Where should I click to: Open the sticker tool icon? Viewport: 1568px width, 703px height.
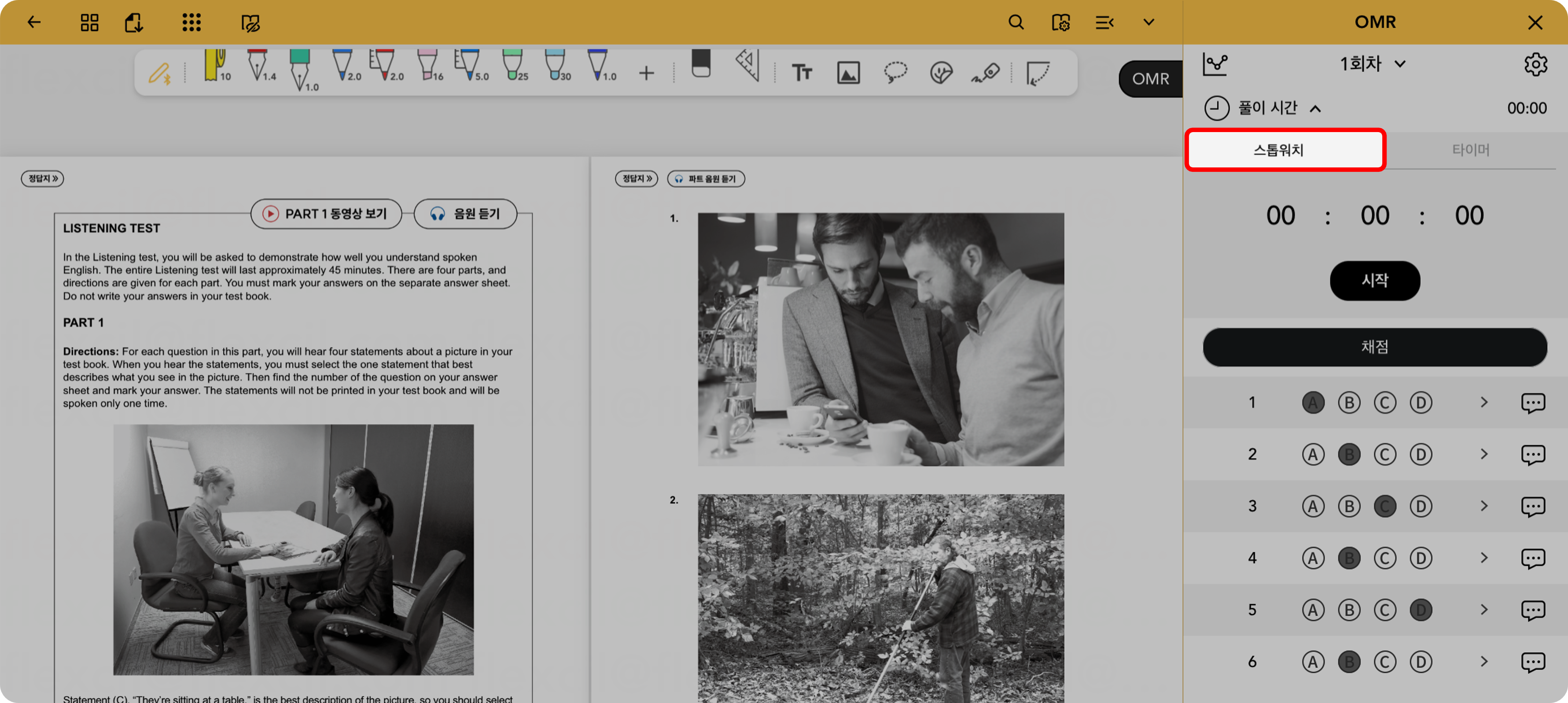(941, 73)
